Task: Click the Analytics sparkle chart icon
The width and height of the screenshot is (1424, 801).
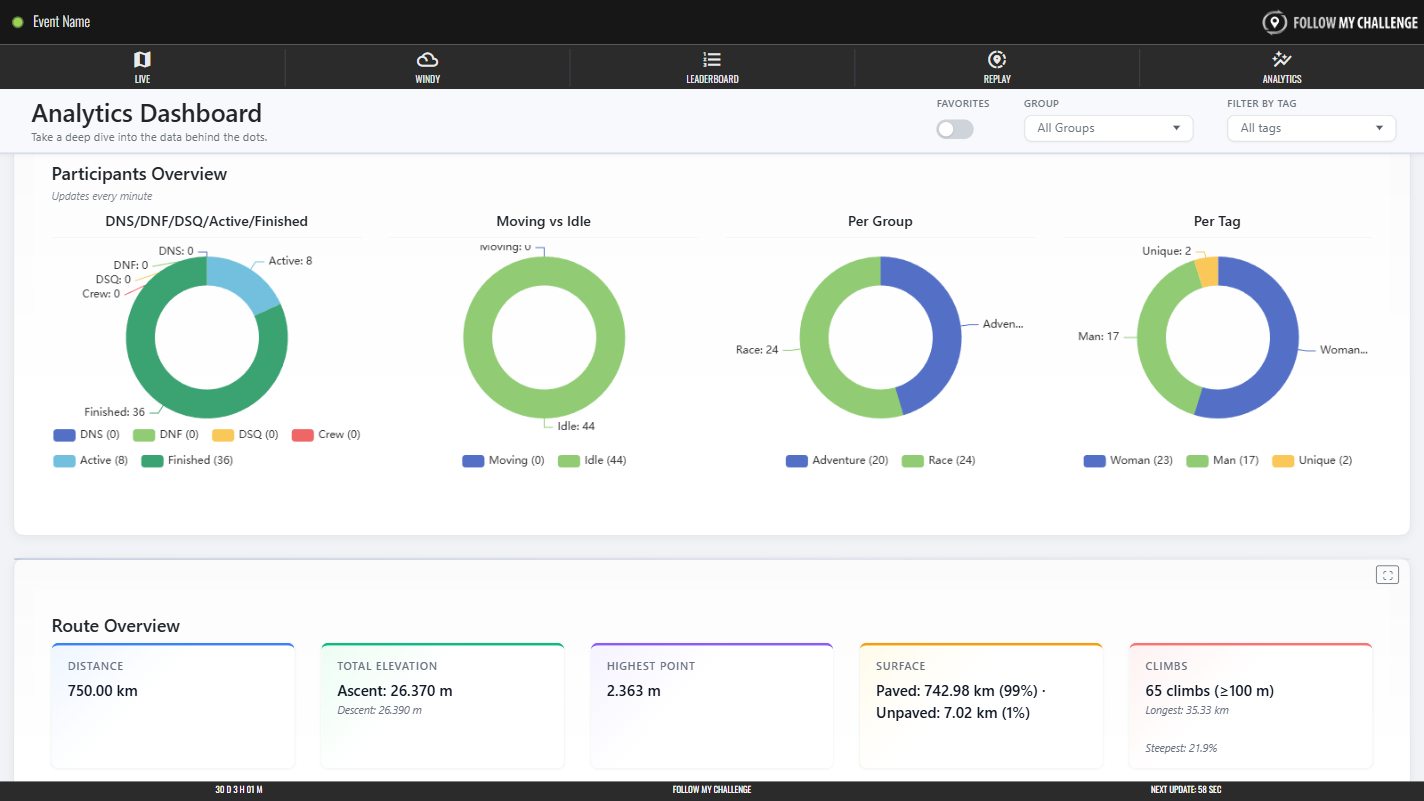Action: (1281, 60)
